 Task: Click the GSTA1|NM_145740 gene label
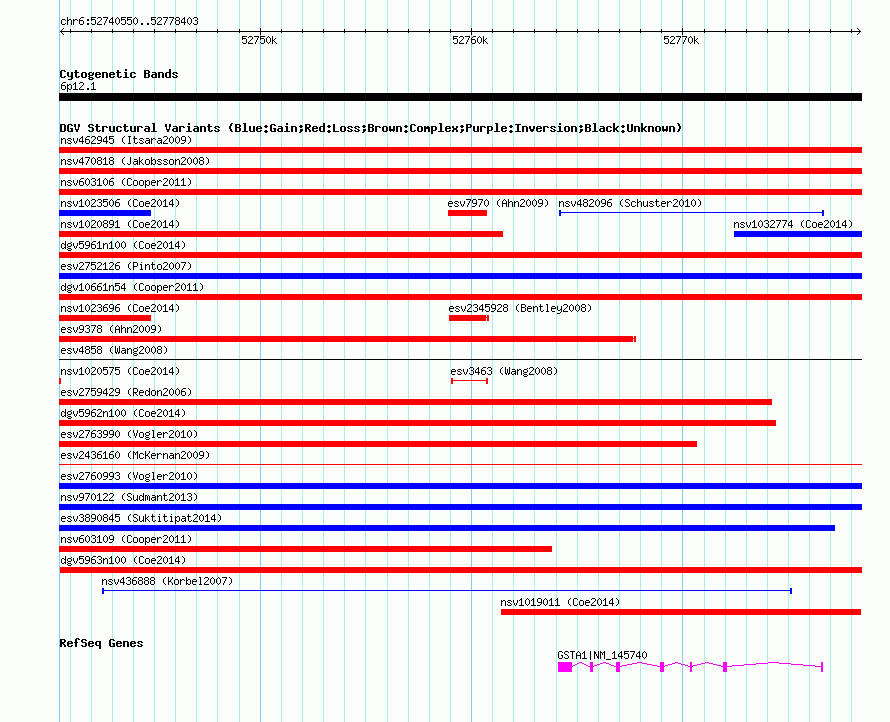pos(602,655)
